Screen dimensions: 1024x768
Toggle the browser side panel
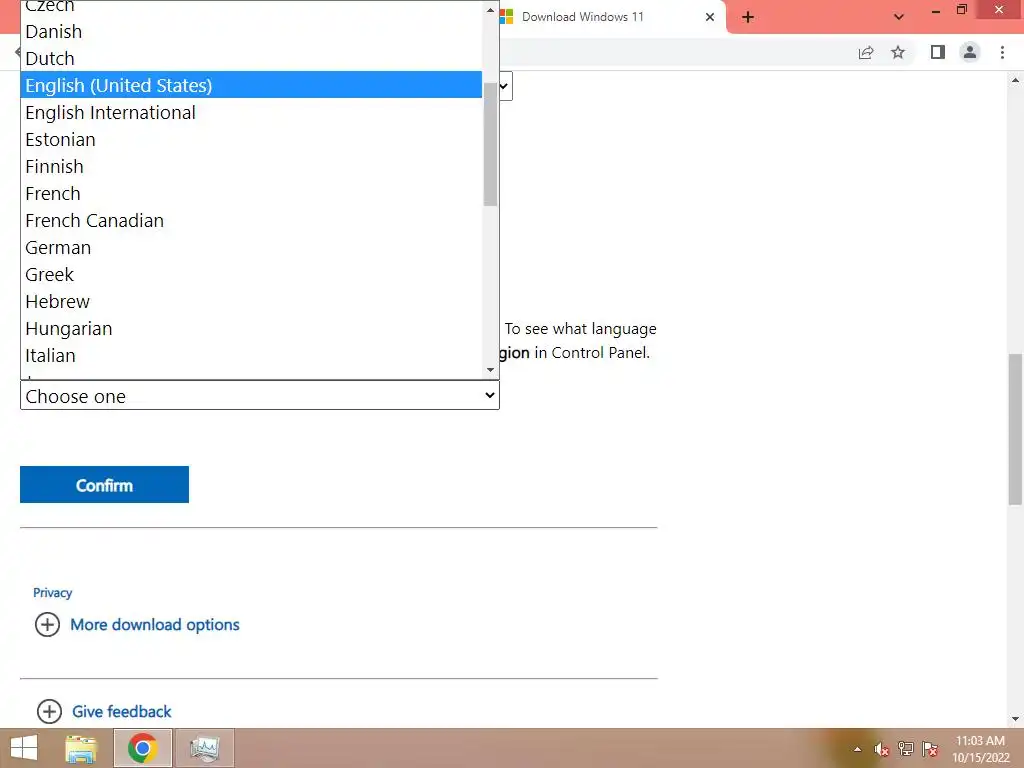coord(938,52)
